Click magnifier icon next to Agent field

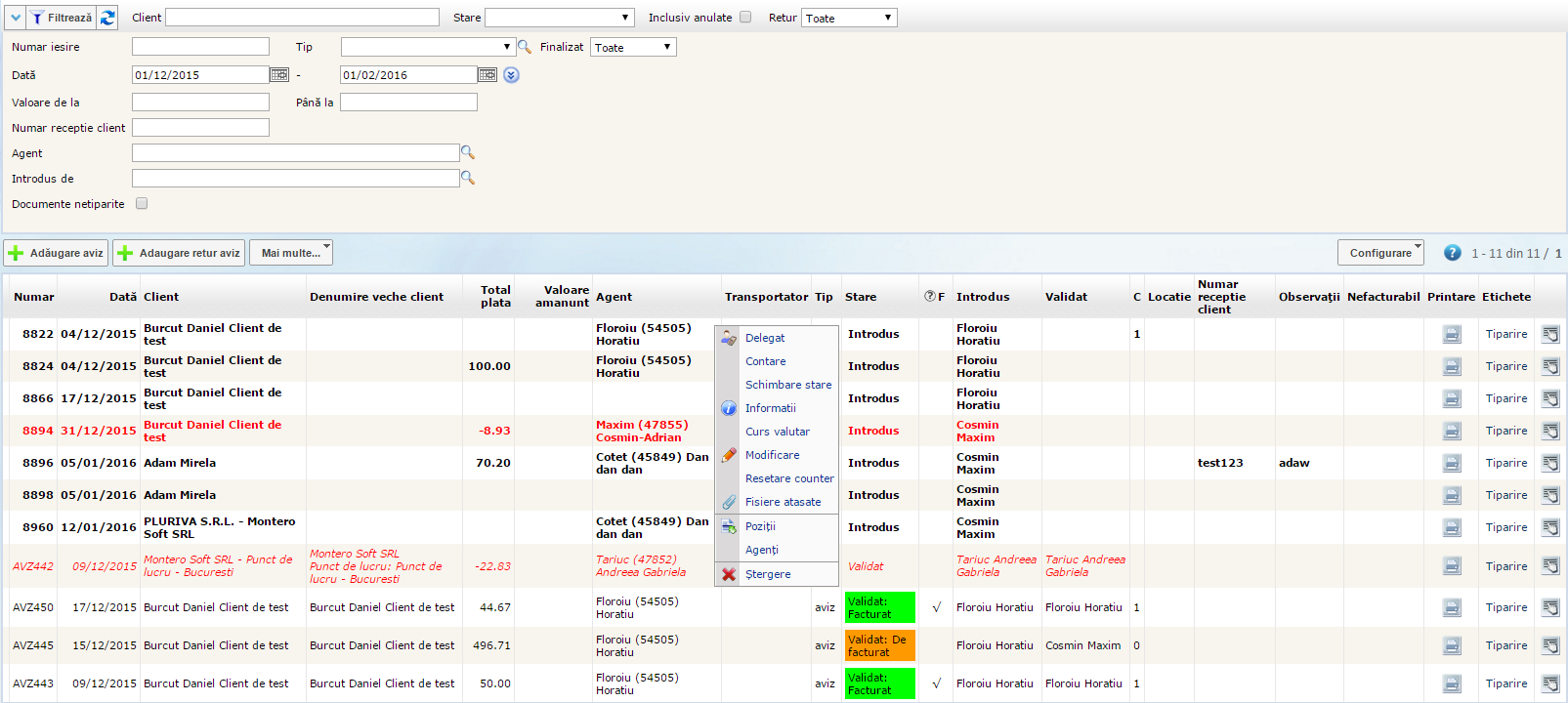[x=468, y=152]
